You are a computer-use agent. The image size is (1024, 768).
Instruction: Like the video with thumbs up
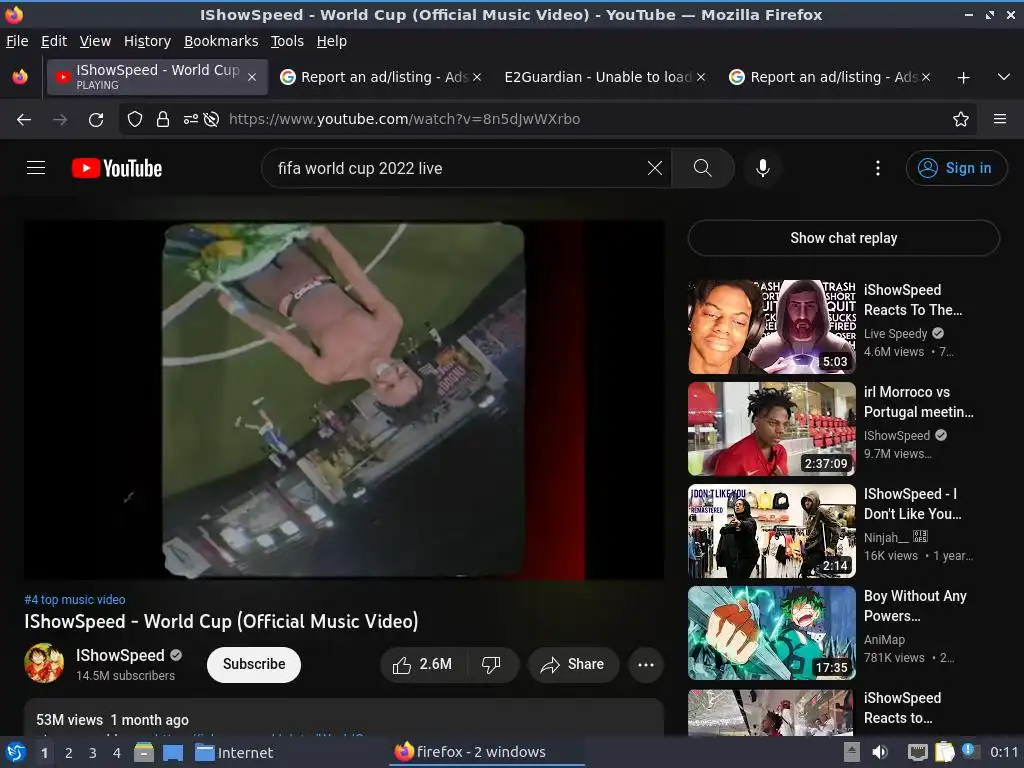(423, 665)
